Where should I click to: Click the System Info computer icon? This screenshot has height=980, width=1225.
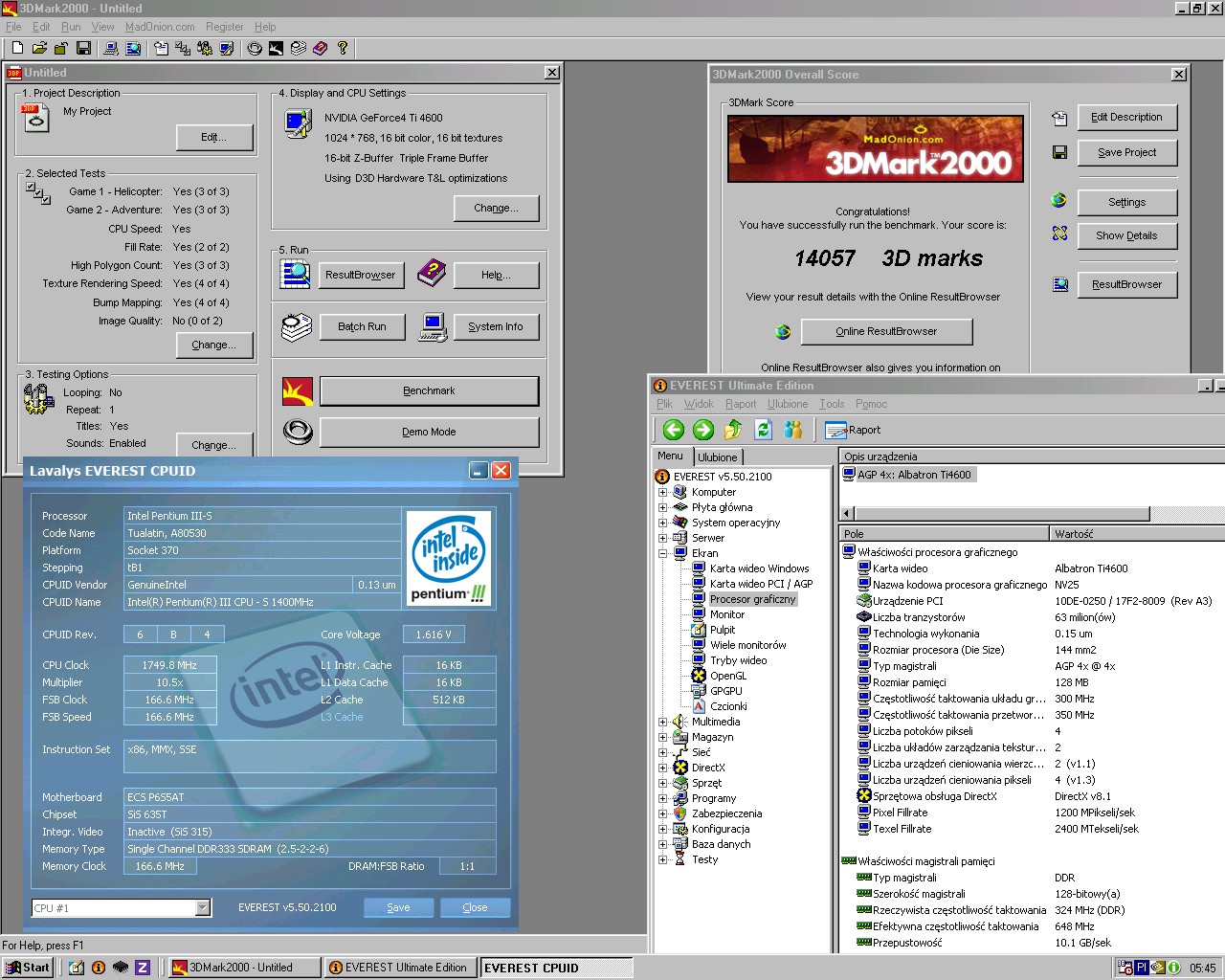433,327
